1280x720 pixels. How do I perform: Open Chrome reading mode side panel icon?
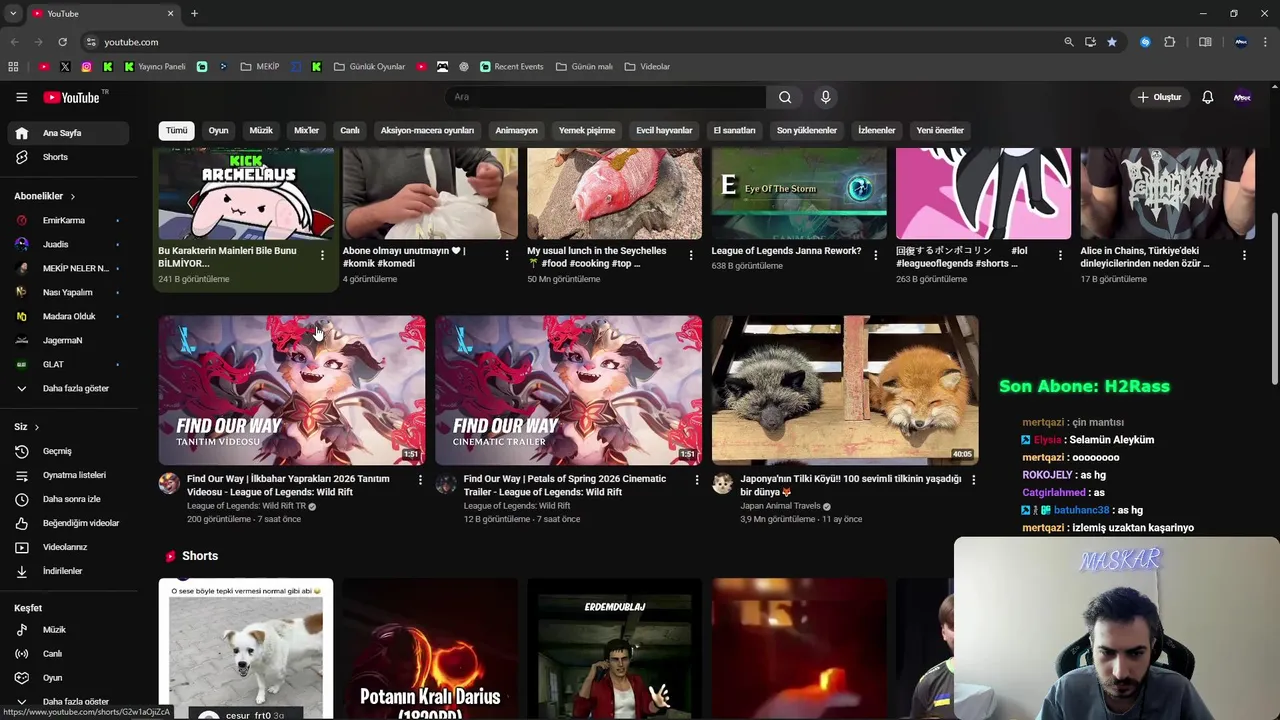(x=1205, y=42)
